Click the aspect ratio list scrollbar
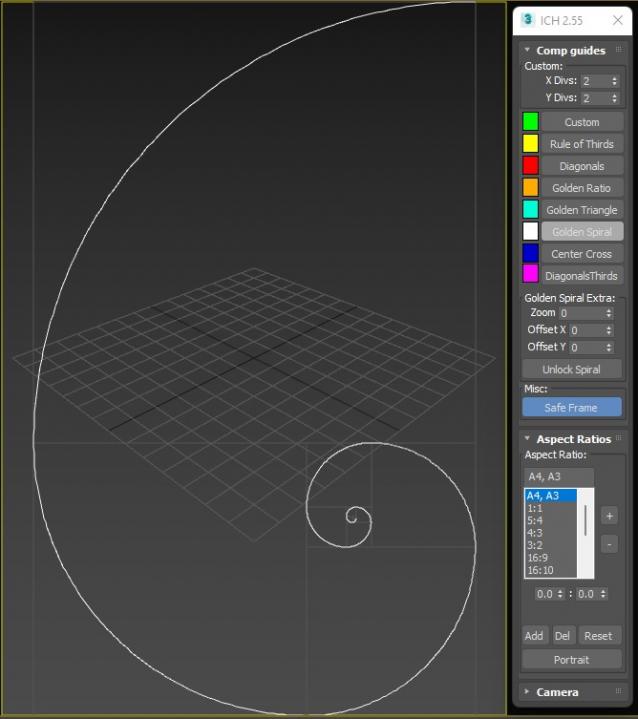Viewport: 638px width, 719px height. [586, 520]
